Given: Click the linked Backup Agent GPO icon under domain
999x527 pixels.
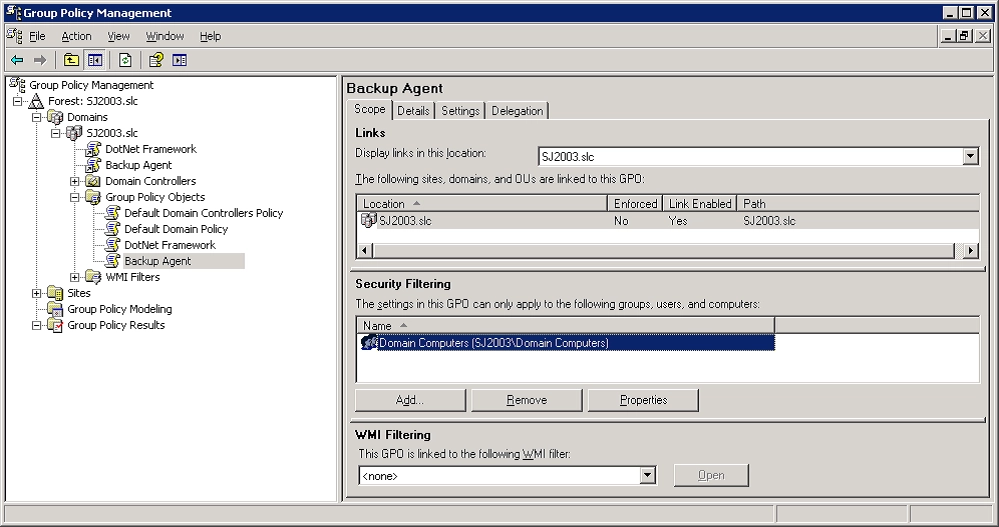Looking at the screenshot, I should click(x=94, y=165).
